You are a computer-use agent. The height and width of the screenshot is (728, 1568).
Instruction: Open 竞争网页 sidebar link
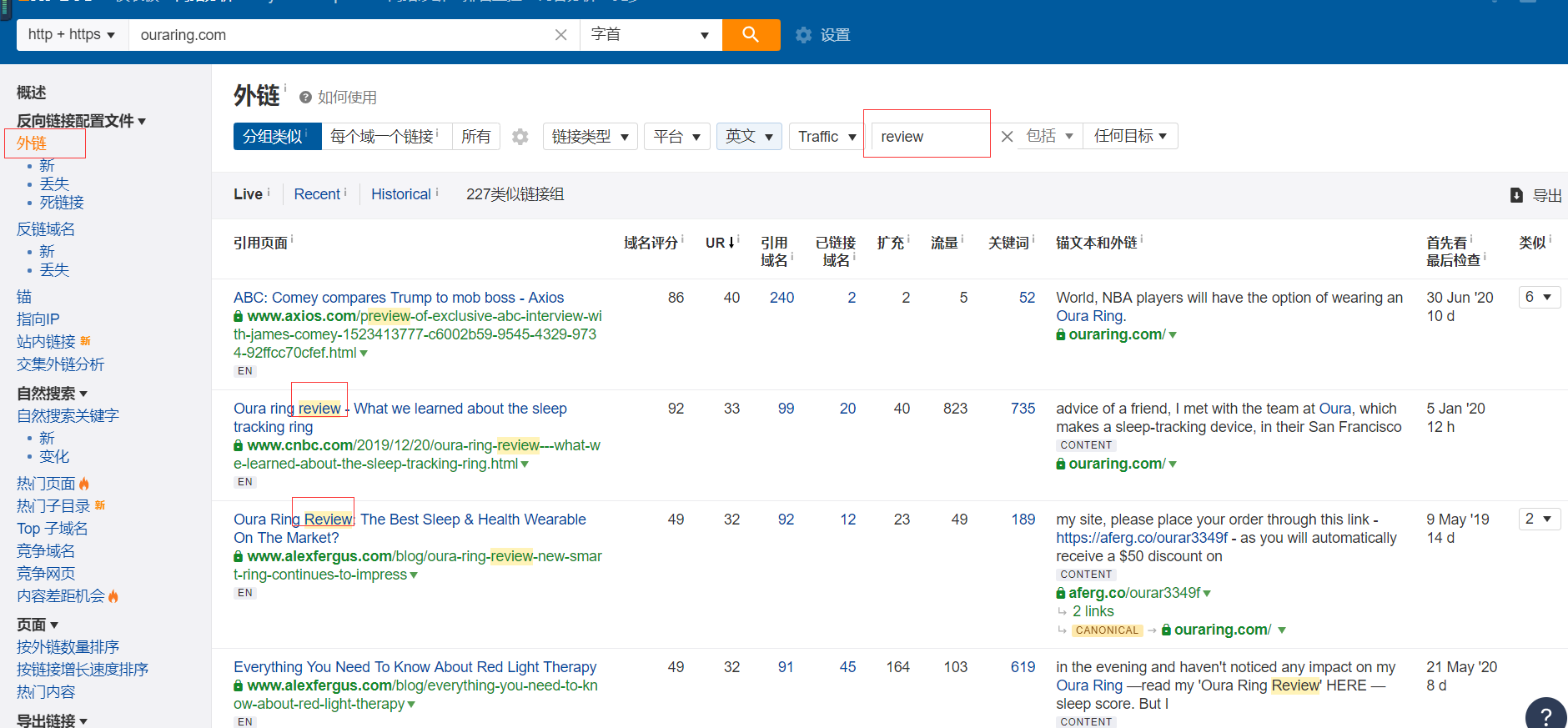pyautogui.click(x=46, y=574)
